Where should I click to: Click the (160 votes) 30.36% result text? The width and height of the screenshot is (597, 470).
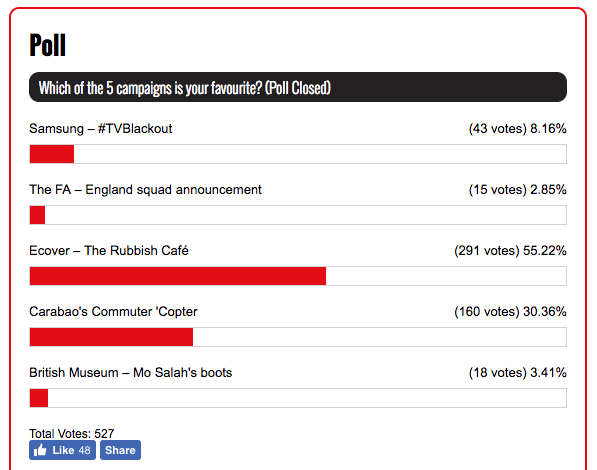510,312
